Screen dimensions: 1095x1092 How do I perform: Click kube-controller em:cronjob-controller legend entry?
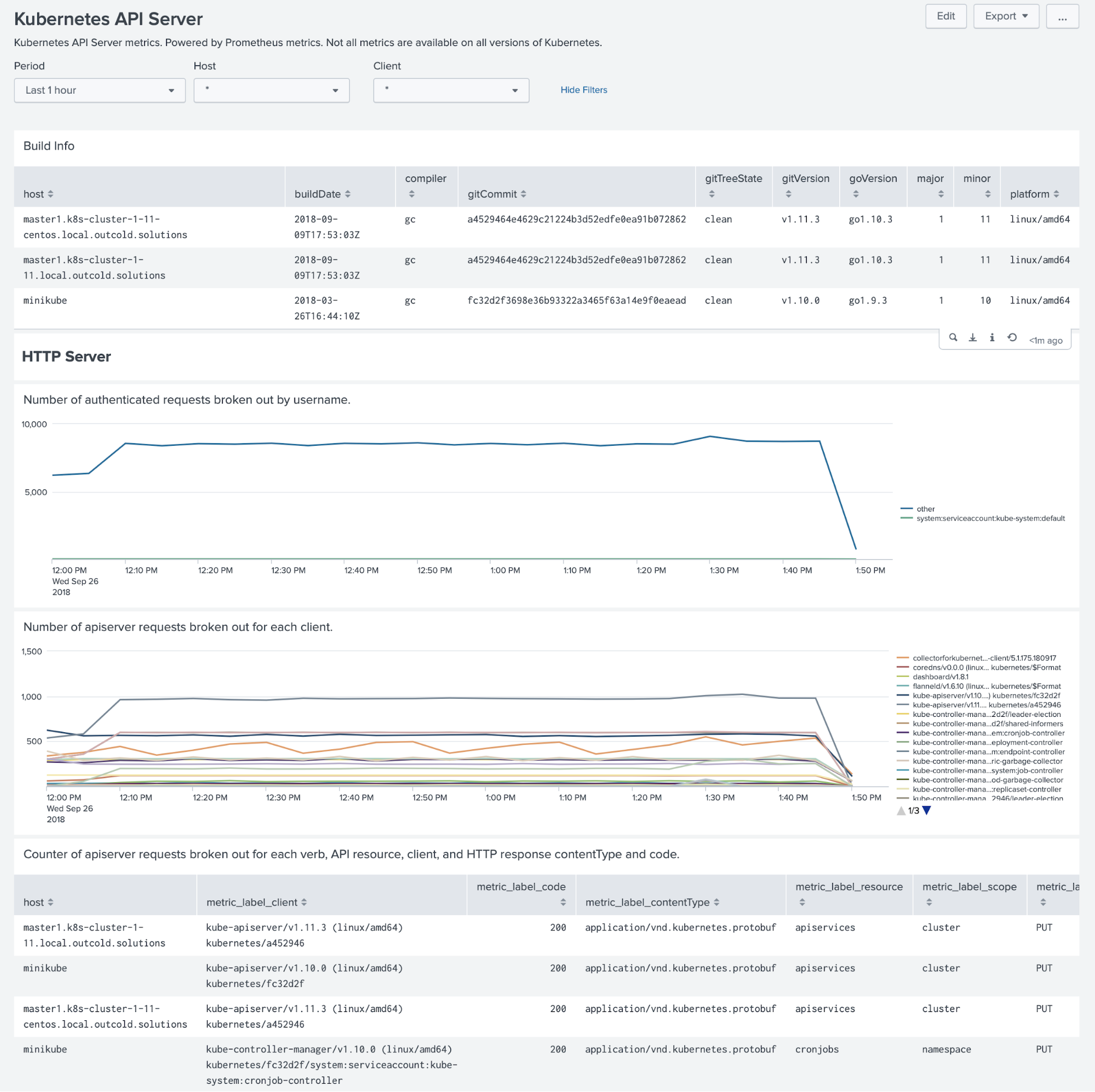[x=981, y=733]
